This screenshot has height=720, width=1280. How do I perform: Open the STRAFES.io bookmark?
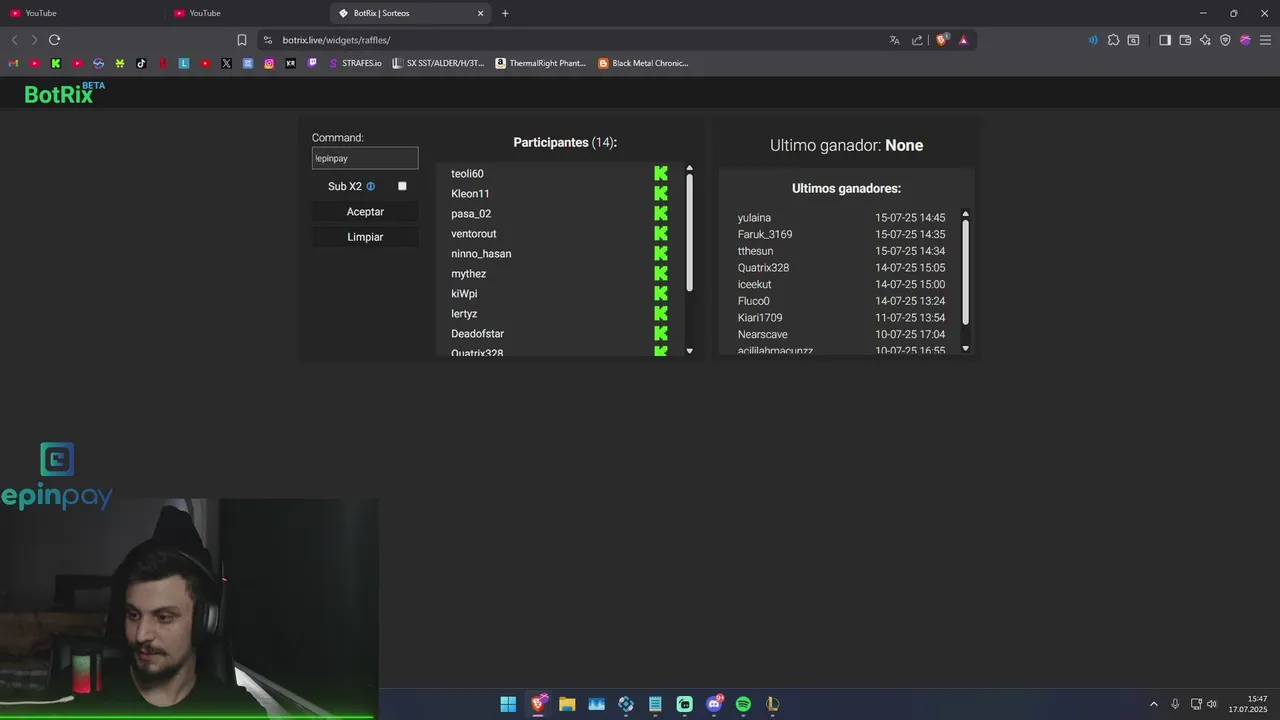click(x=355, y=63)
